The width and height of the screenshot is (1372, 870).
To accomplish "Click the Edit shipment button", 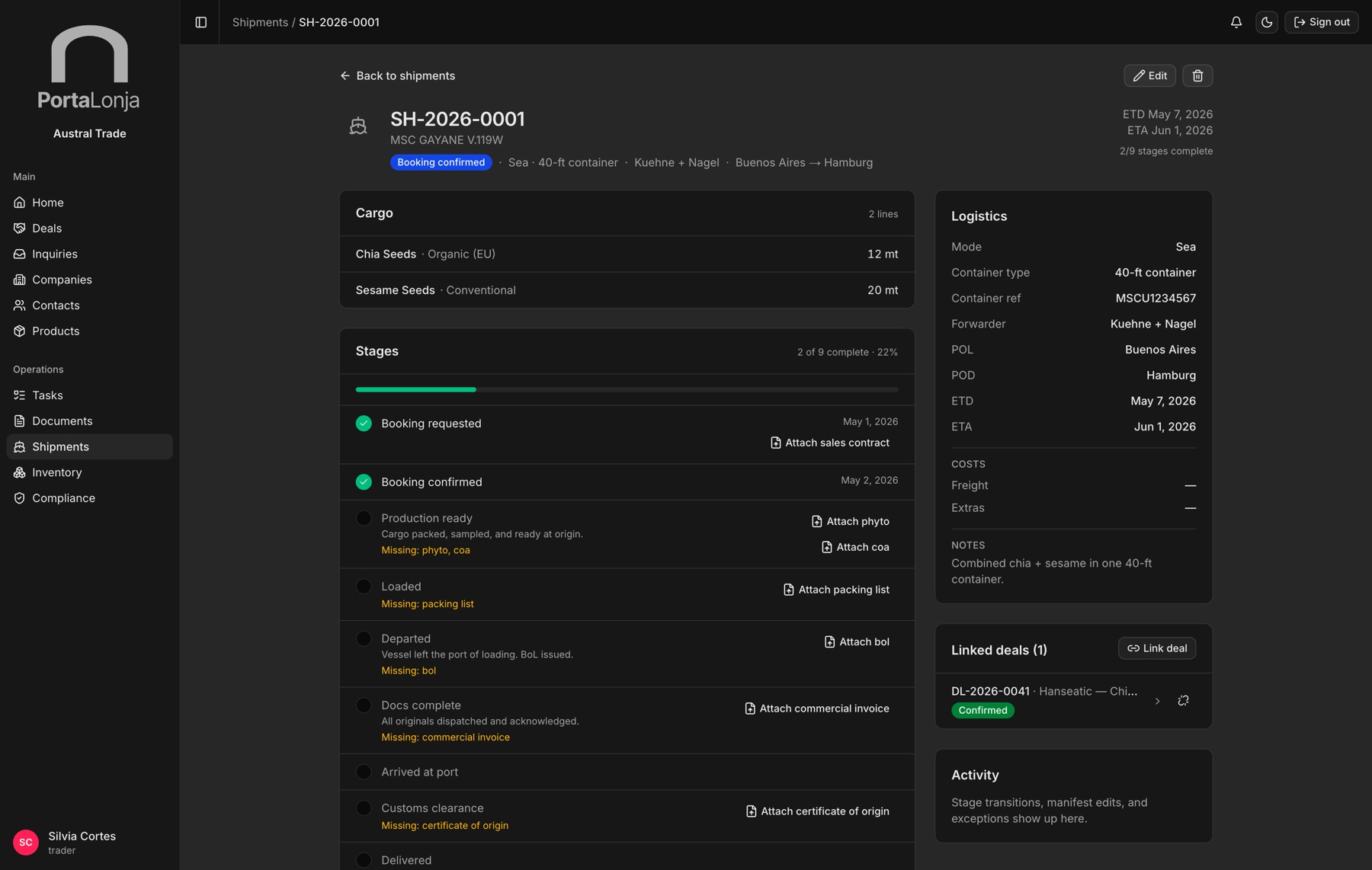I will pyautogui.click(x=1149, y=75).
